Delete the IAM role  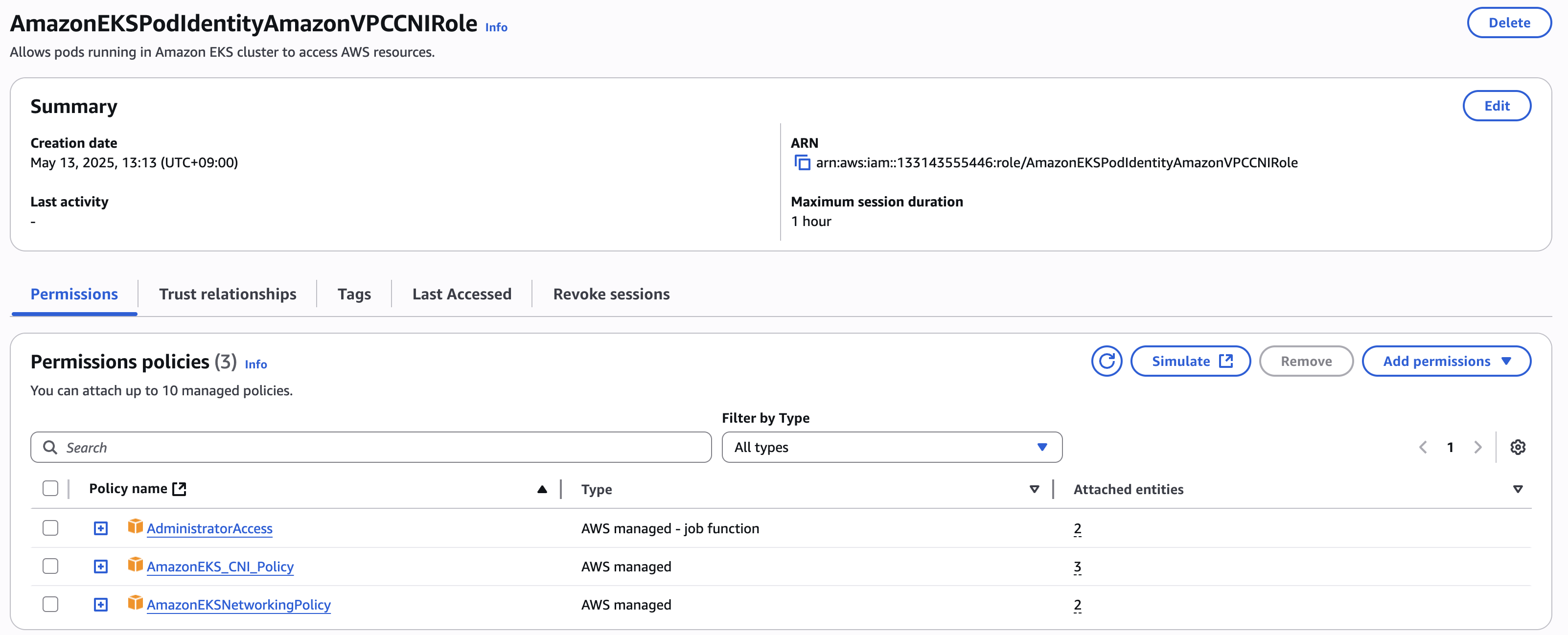(x=1509, y=23)
